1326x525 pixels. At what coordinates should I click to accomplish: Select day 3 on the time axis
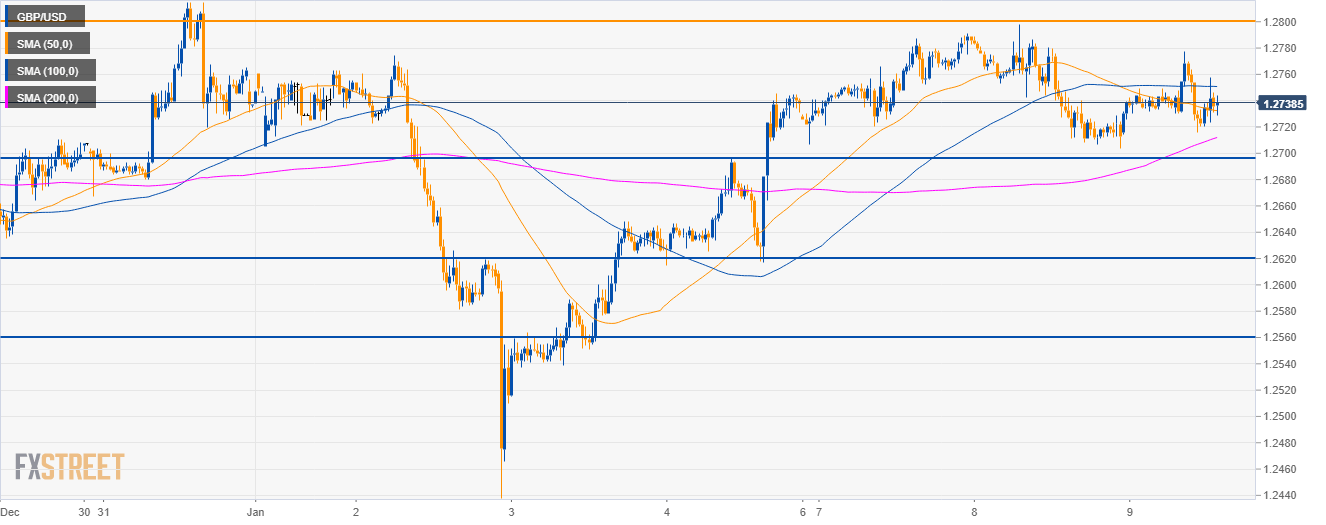tap(511, 510)
